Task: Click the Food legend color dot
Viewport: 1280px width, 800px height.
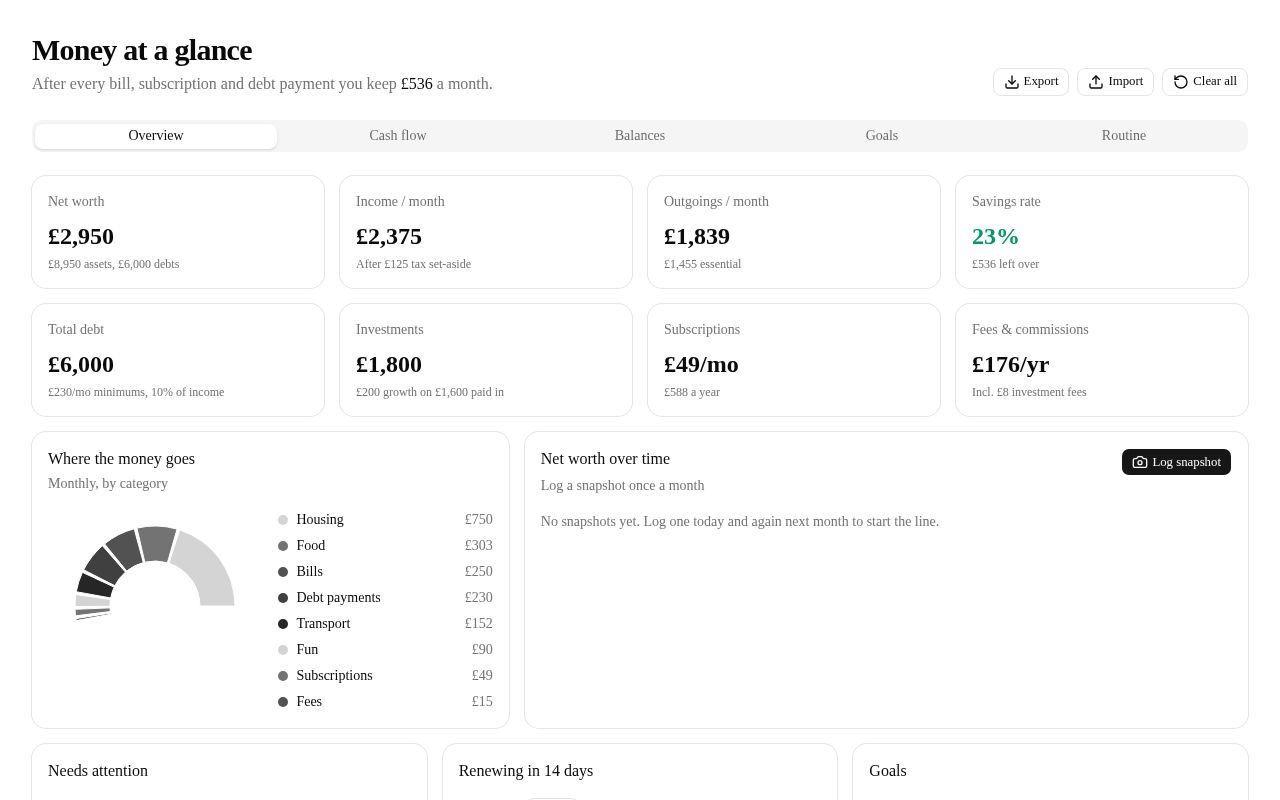Action: coord(283,546)
